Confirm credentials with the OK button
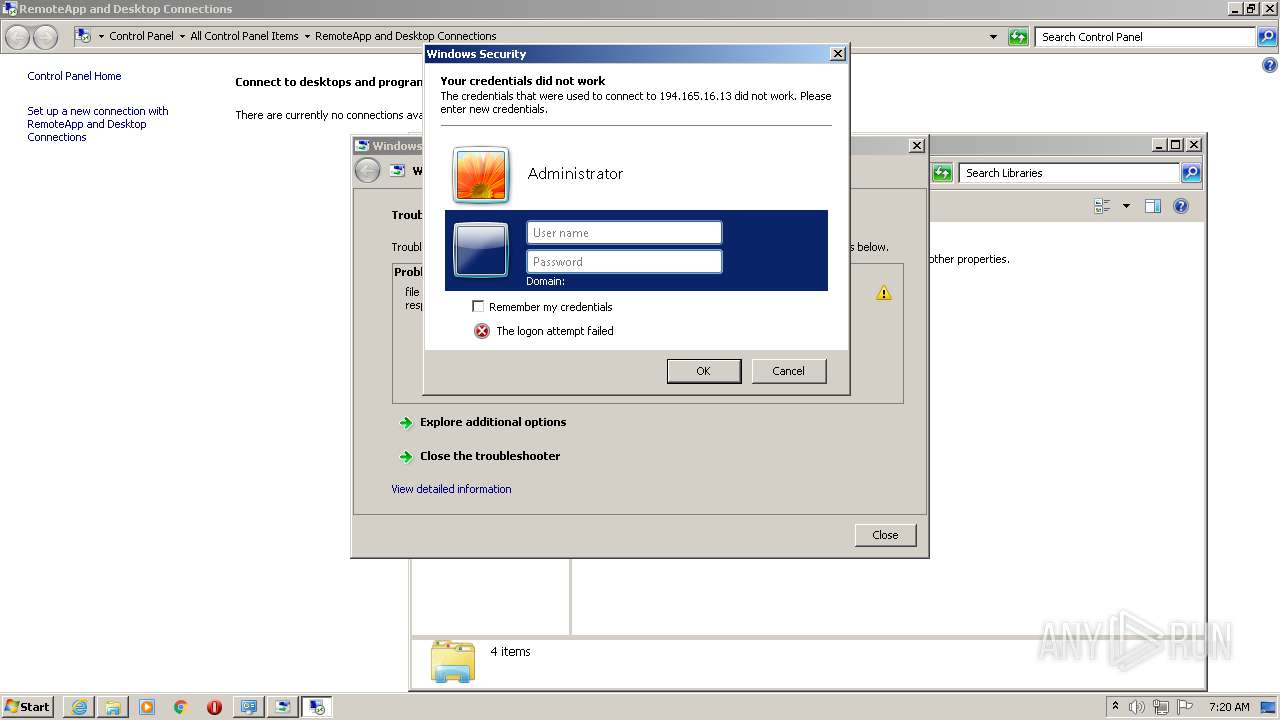 click(x=704, y=371)
